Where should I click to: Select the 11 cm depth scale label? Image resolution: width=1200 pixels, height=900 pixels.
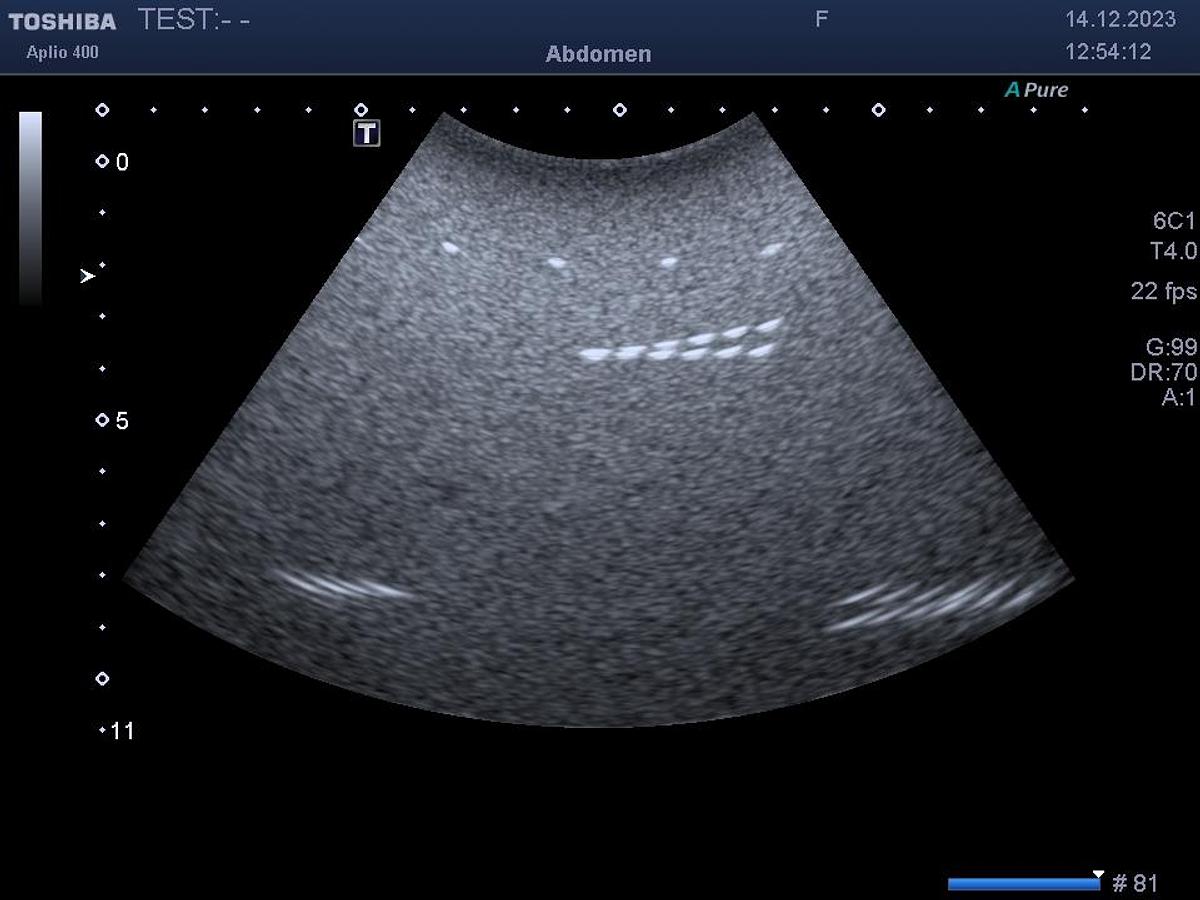pyautogui.click(x=121, y=731)
